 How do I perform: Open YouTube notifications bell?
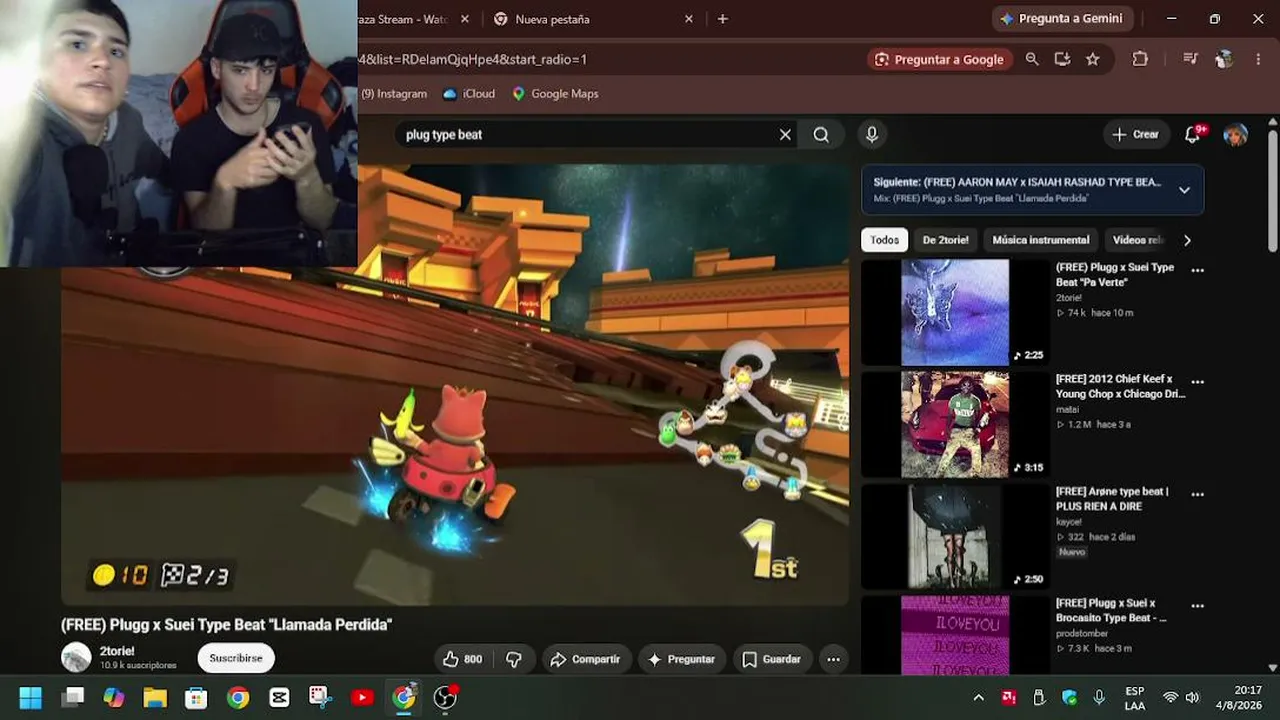click(x=1193, y=134)
